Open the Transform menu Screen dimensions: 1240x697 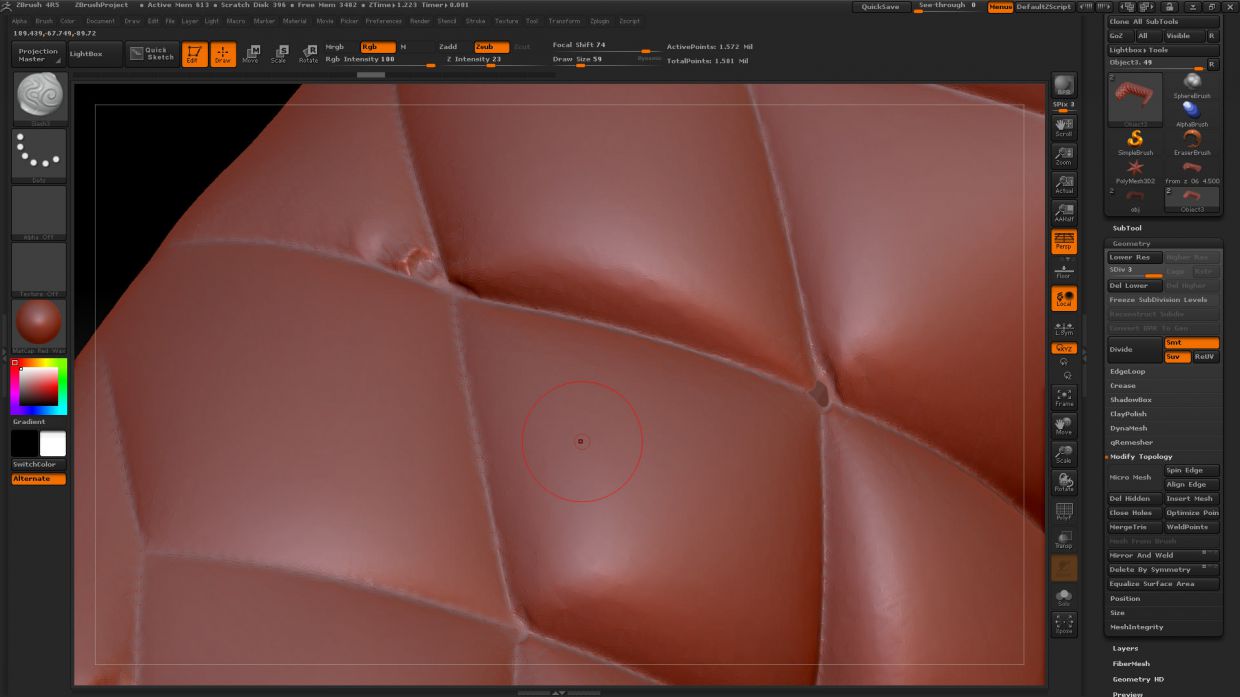tap(564, 21)
